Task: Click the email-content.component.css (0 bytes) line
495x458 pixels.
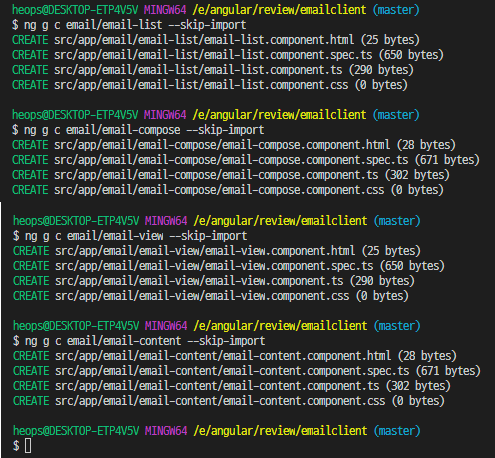Action: click(229, 401)
